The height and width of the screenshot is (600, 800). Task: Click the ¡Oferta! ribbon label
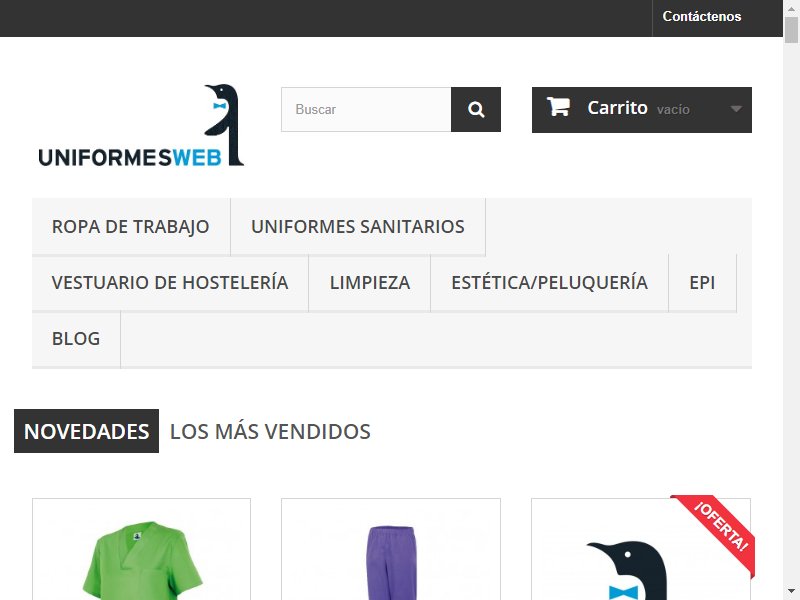pos(720,527)
